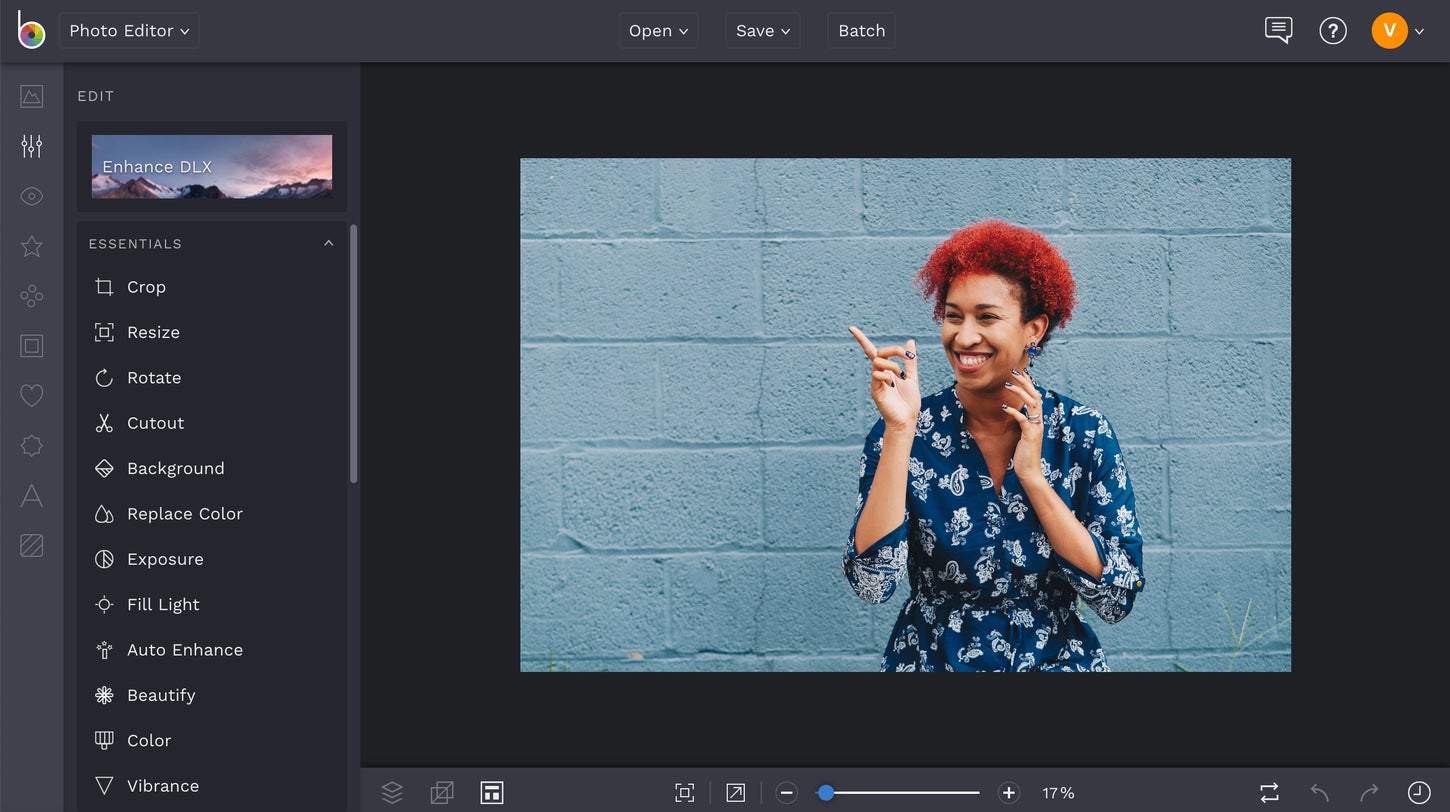This screenshot has width=1450, height=812.
Task: Expand the Save dropdown menu
Action: (762, 31)
